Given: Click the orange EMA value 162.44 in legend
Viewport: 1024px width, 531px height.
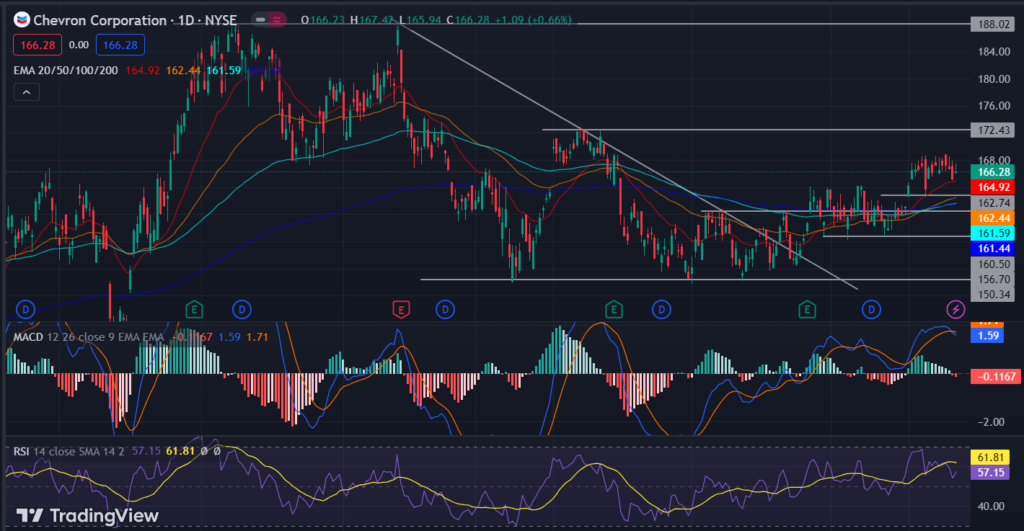Looking at the screenshot, I should pos(183,70).
